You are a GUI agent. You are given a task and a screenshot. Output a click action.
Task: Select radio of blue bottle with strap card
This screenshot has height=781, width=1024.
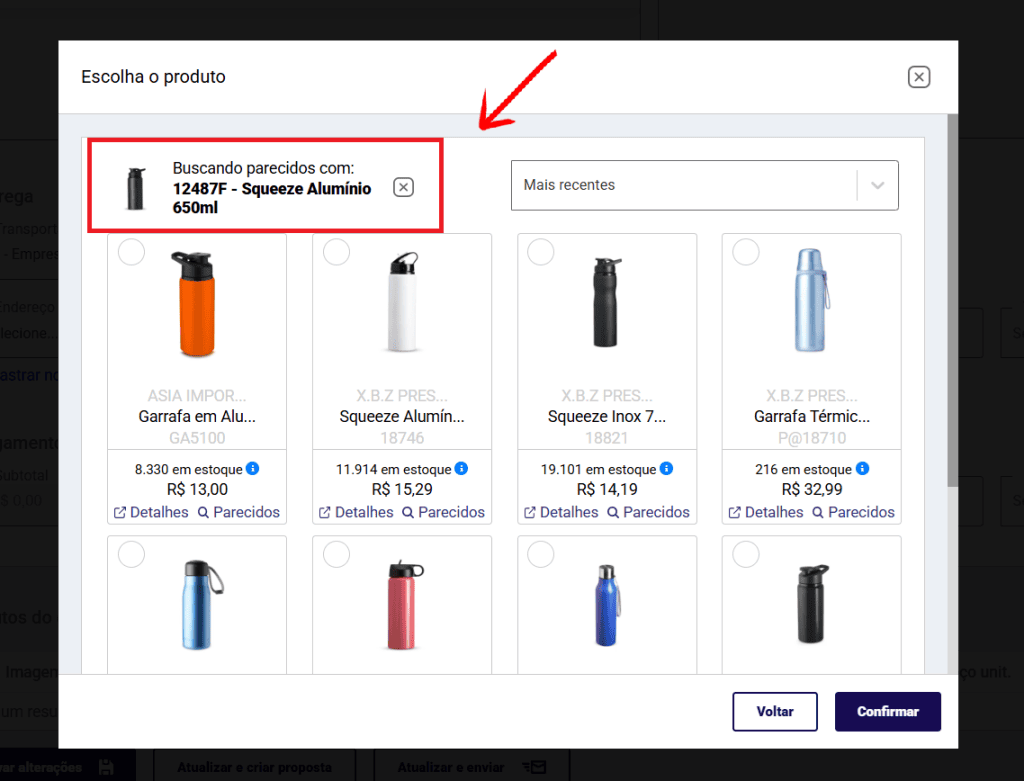pos(131,554)
